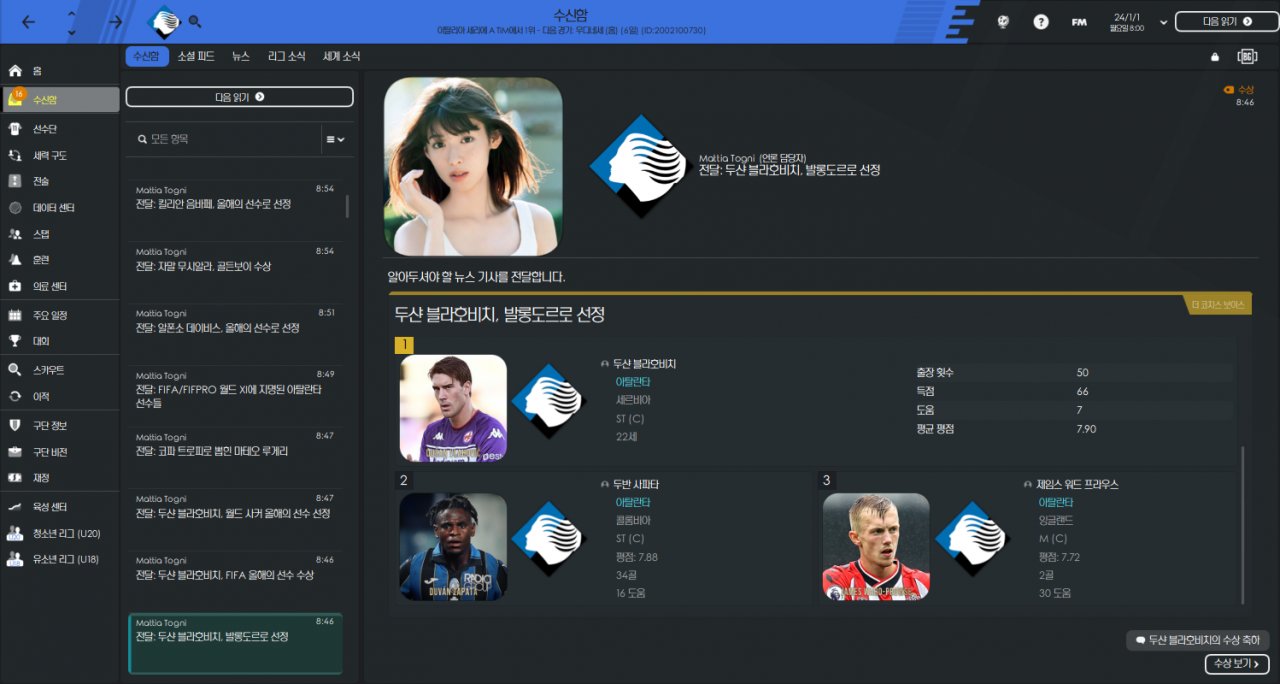Open the up-down navigation history chevrons
This screenshot has width=1280, height=684.
pos(72,22)
